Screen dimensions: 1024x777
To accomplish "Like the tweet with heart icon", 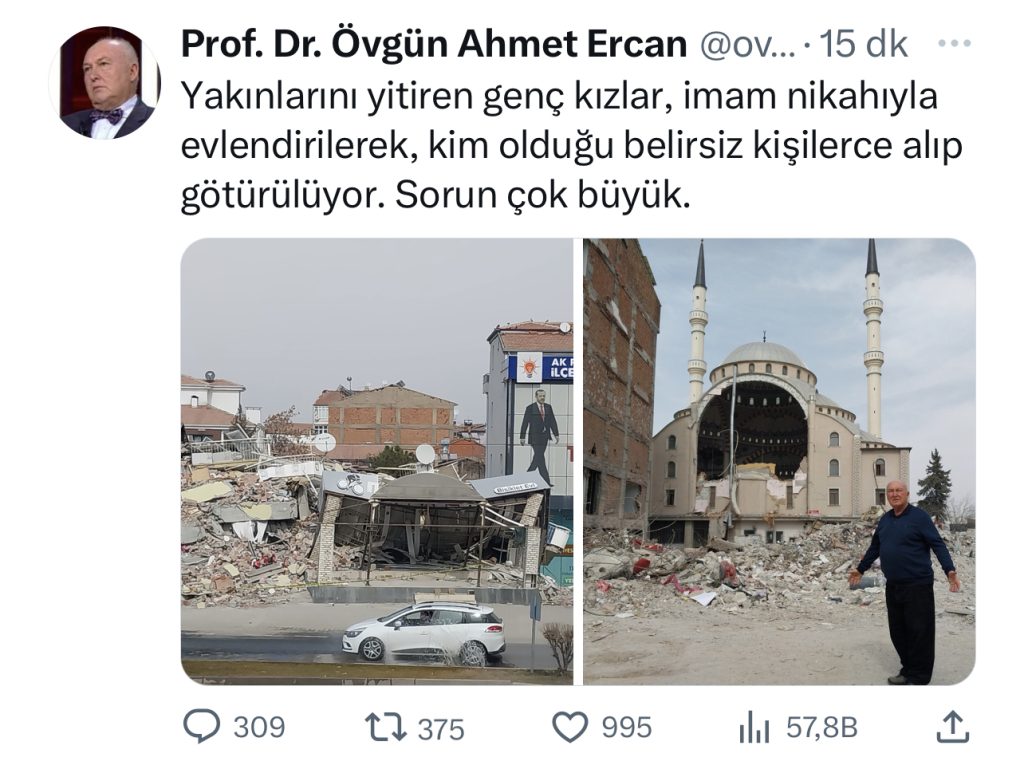I will (569, 727).
